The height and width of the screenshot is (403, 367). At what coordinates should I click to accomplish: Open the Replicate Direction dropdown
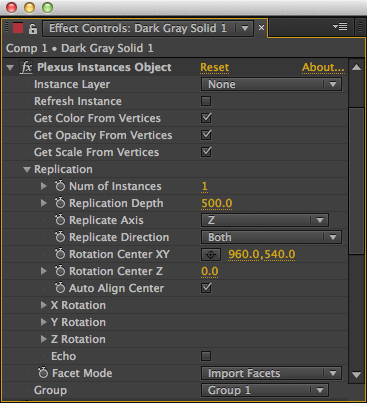point(271,237)
